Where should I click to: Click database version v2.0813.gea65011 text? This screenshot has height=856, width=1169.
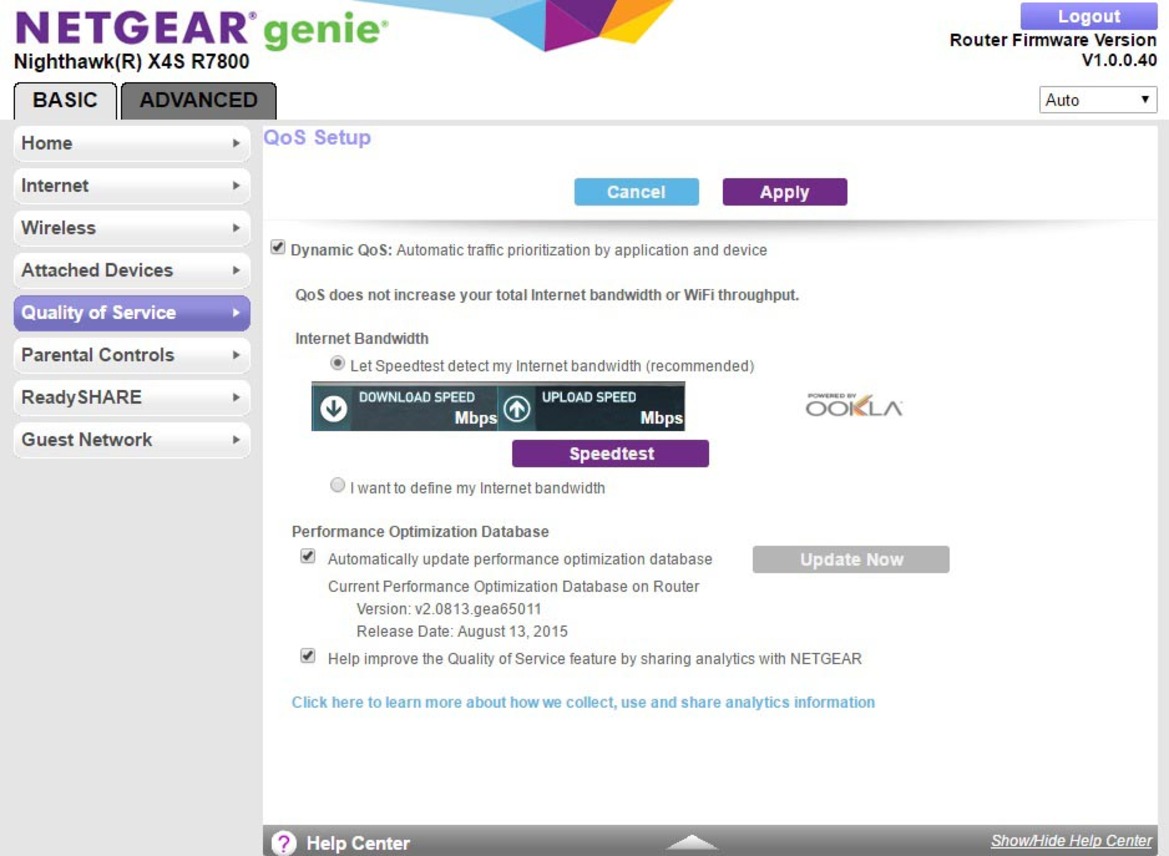click(449, 609)
